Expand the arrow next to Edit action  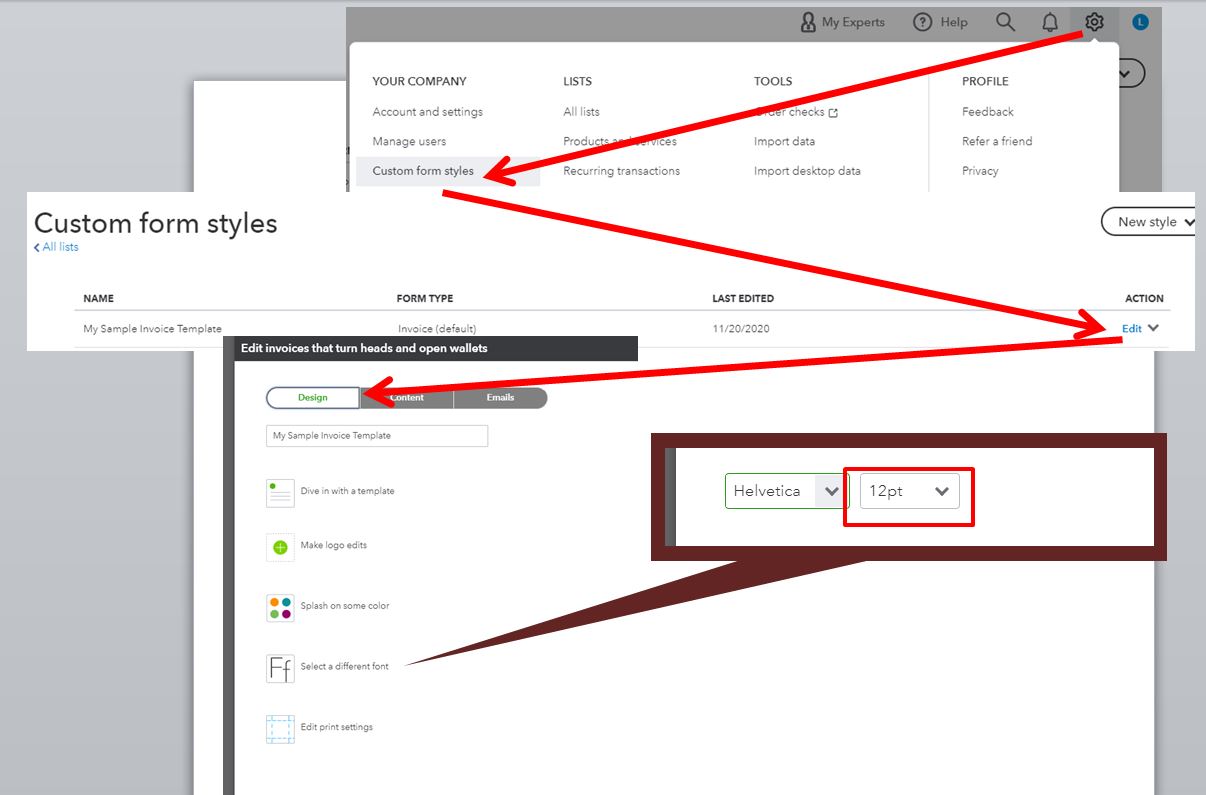[1153, 328]
